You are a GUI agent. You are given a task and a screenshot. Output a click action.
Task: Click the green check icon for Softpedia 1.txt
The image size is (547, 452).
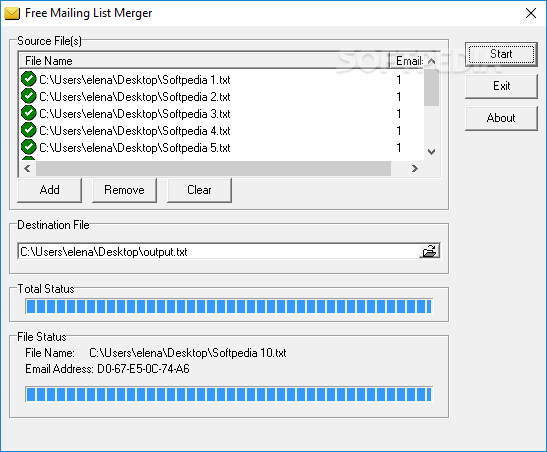tap(29, 79)
